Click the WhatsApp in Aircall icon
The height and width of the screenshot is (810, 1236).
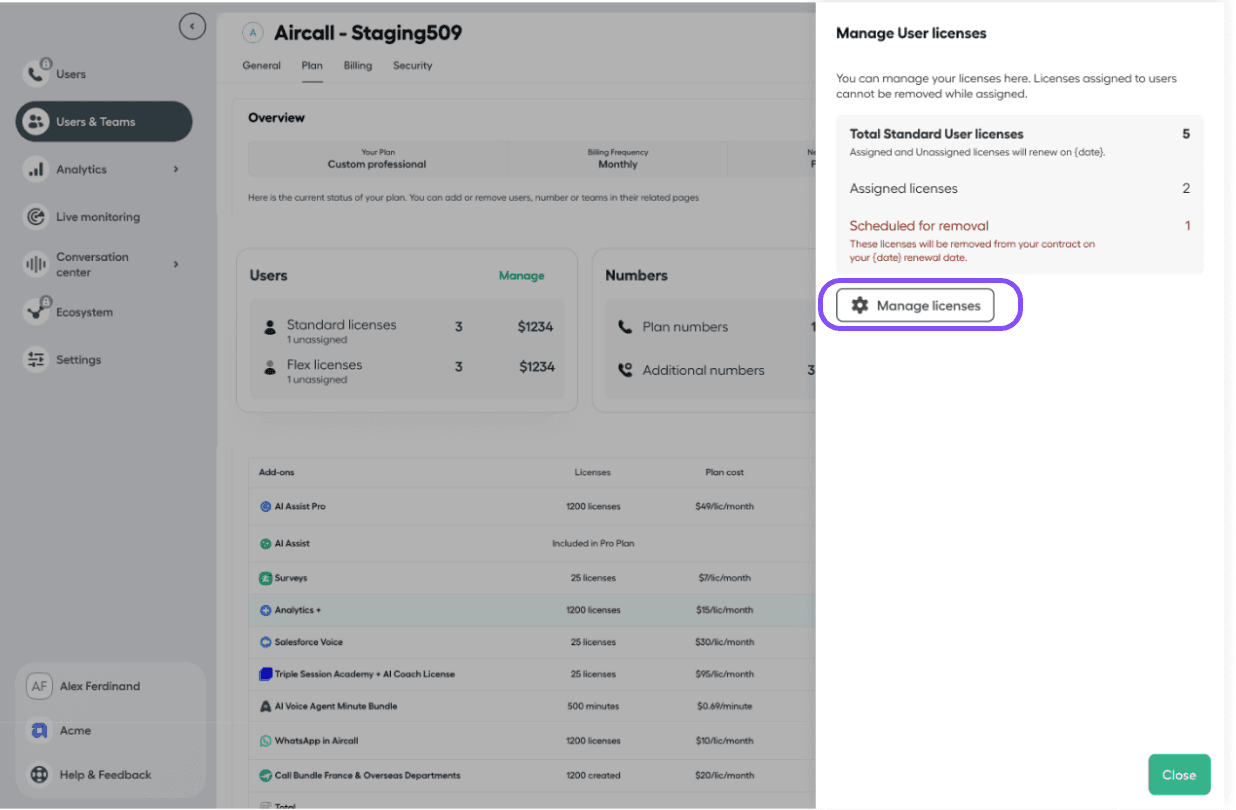tap(266, 741)
